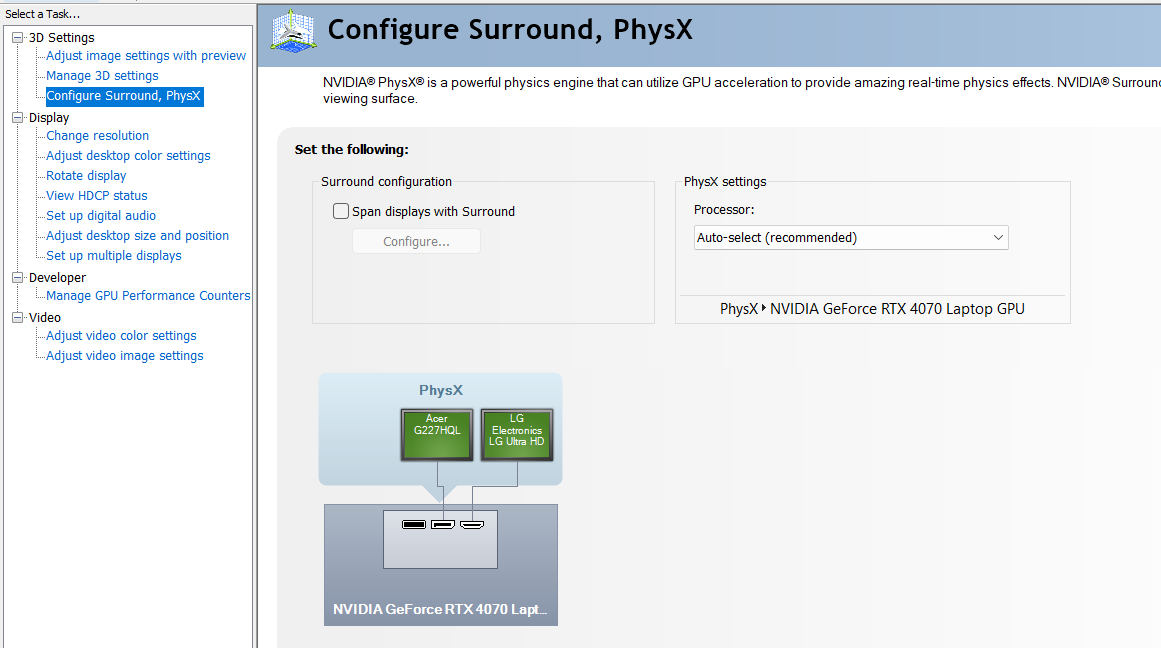Open Adjust image settings with preview

coord(146,56)
